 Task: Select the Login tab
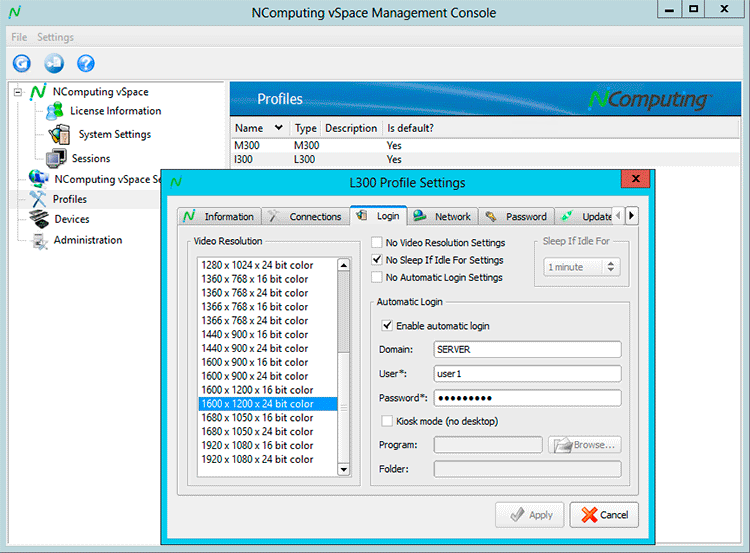pyautogui.click(x=378, y=216)
